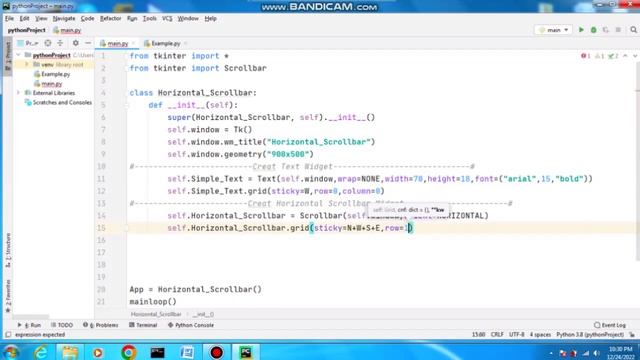Image resolution: width=640 pixels, height=360 pixels.
Task: Click the 4 spaces indent setting
Action: [x=540, y=335]
